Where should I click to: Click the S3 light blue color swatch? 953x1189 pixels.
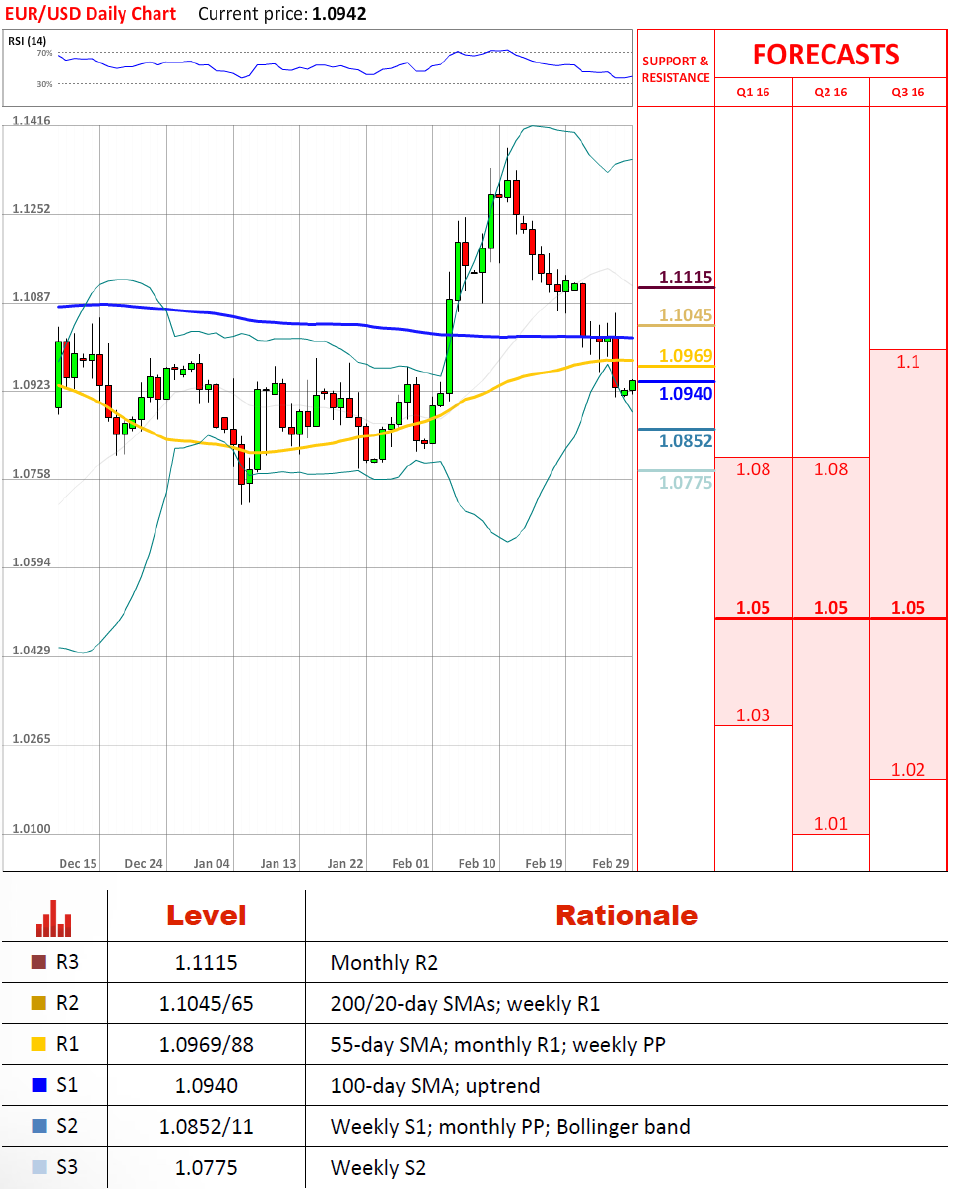coord(39,1167)
